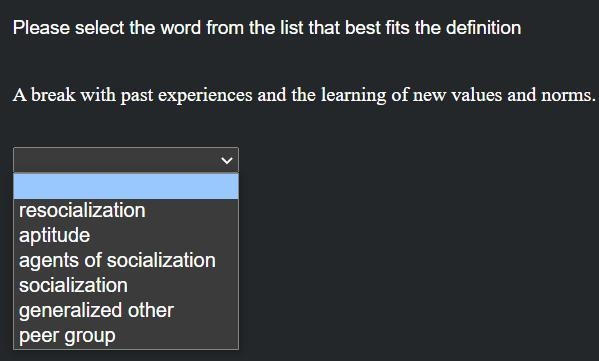Click the word "norms" in the definition

[566, 95]
